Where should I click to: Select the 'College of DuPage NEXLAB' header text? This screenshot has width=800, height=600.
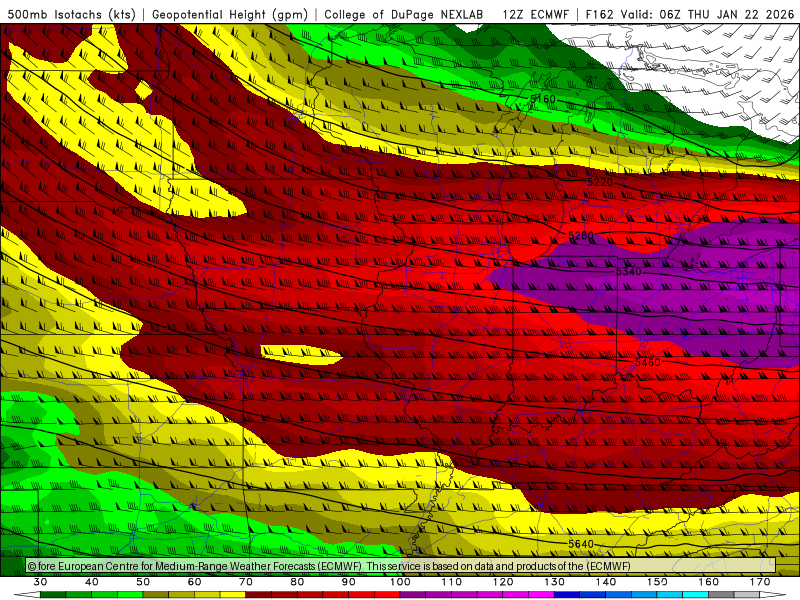click(x=403, y=14)
